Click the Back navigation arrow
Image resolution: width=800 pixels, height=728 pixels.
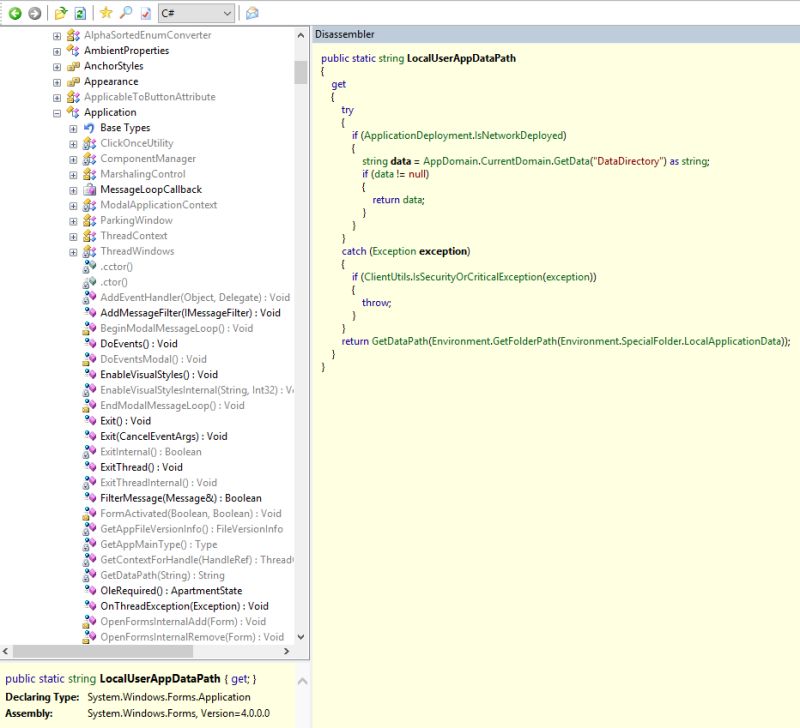pos(16,13)
